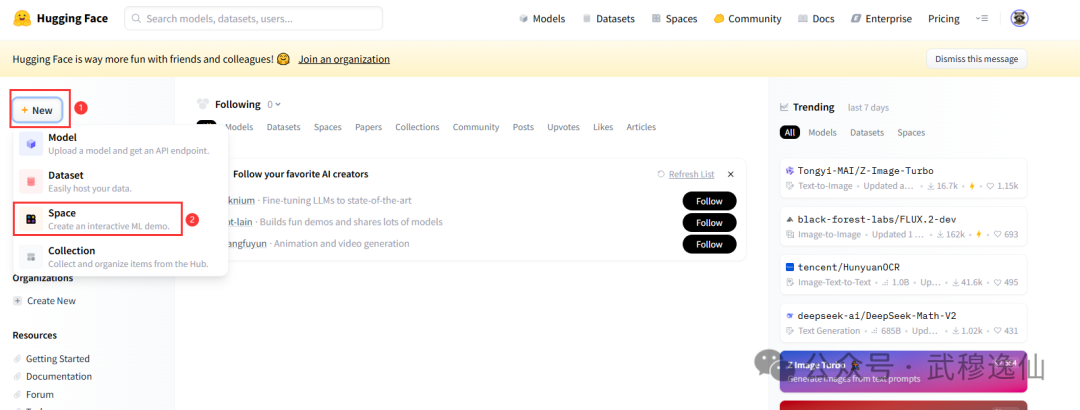Select the Articles tab in Following feed

tap(641, 127)
